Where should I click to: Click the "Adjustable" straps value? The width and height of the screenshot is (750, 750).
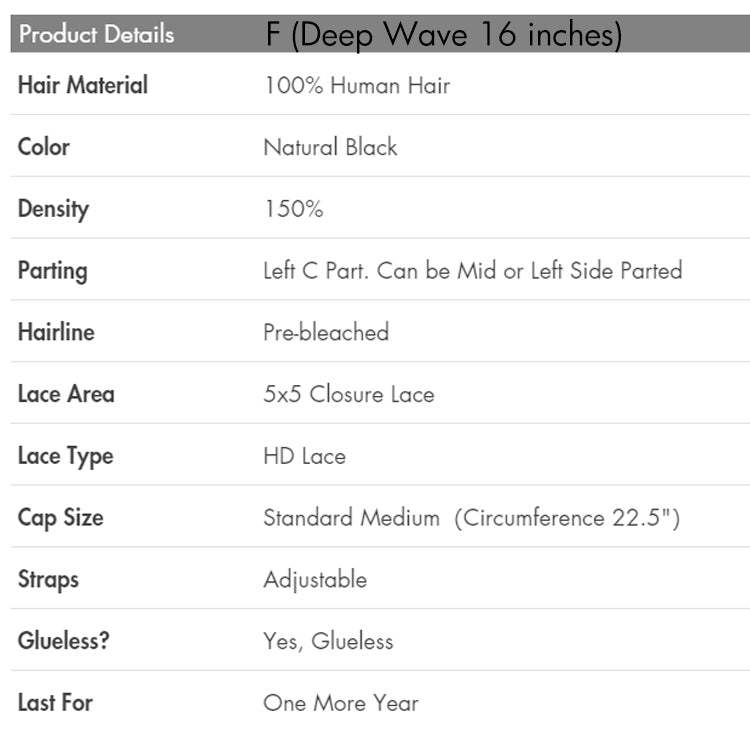[x=315, y=580]
